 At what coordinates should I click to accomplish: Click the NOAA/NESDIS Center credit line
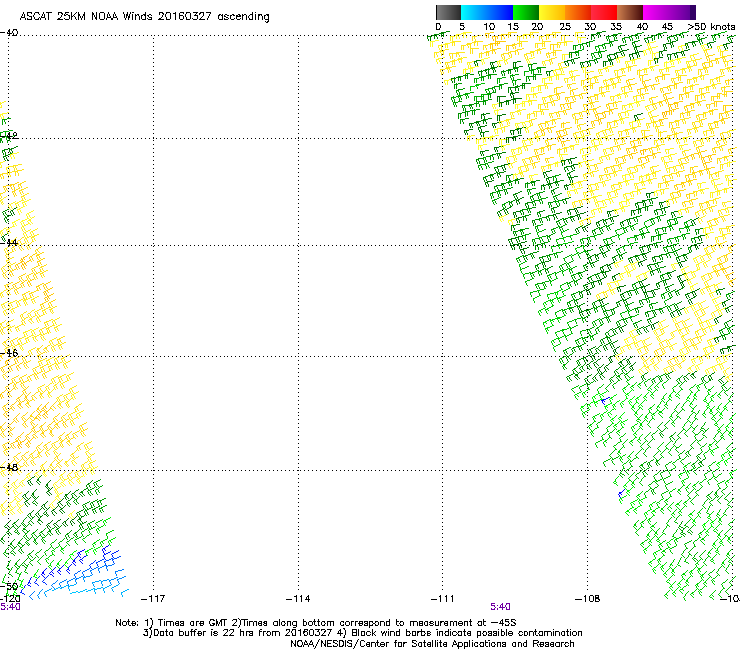[432, 644]
